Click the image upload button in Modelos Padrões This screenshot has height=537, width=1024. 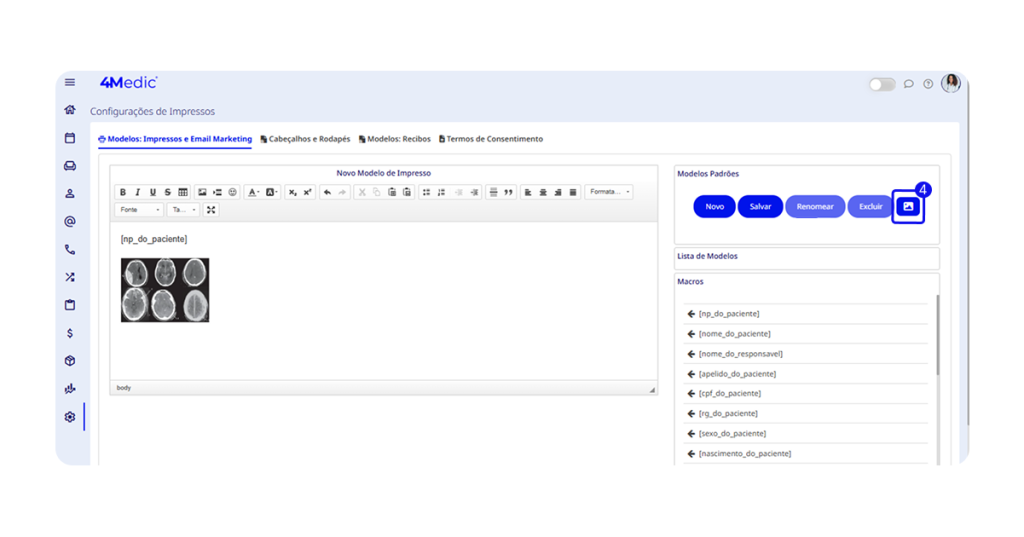pos(908,206)
